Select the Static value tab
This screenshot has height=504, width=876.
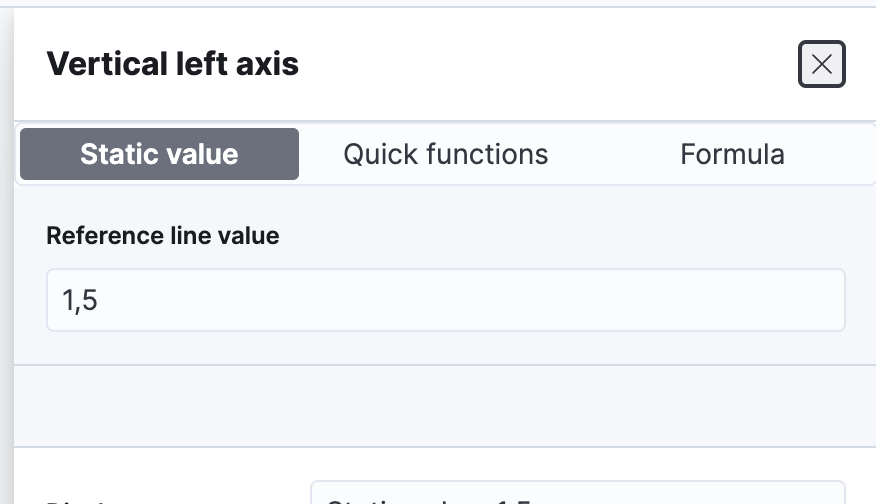tap(159, 154)
